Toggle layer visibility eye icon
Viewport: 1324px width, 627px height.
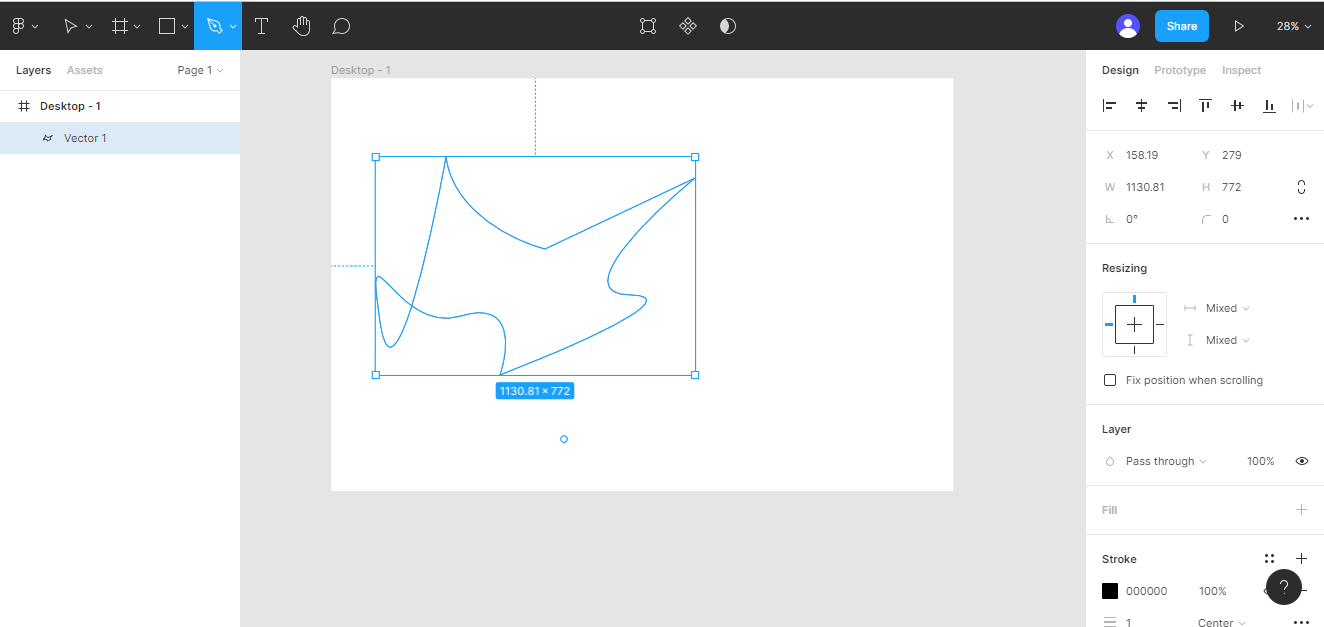click(x=1302, y=461)
